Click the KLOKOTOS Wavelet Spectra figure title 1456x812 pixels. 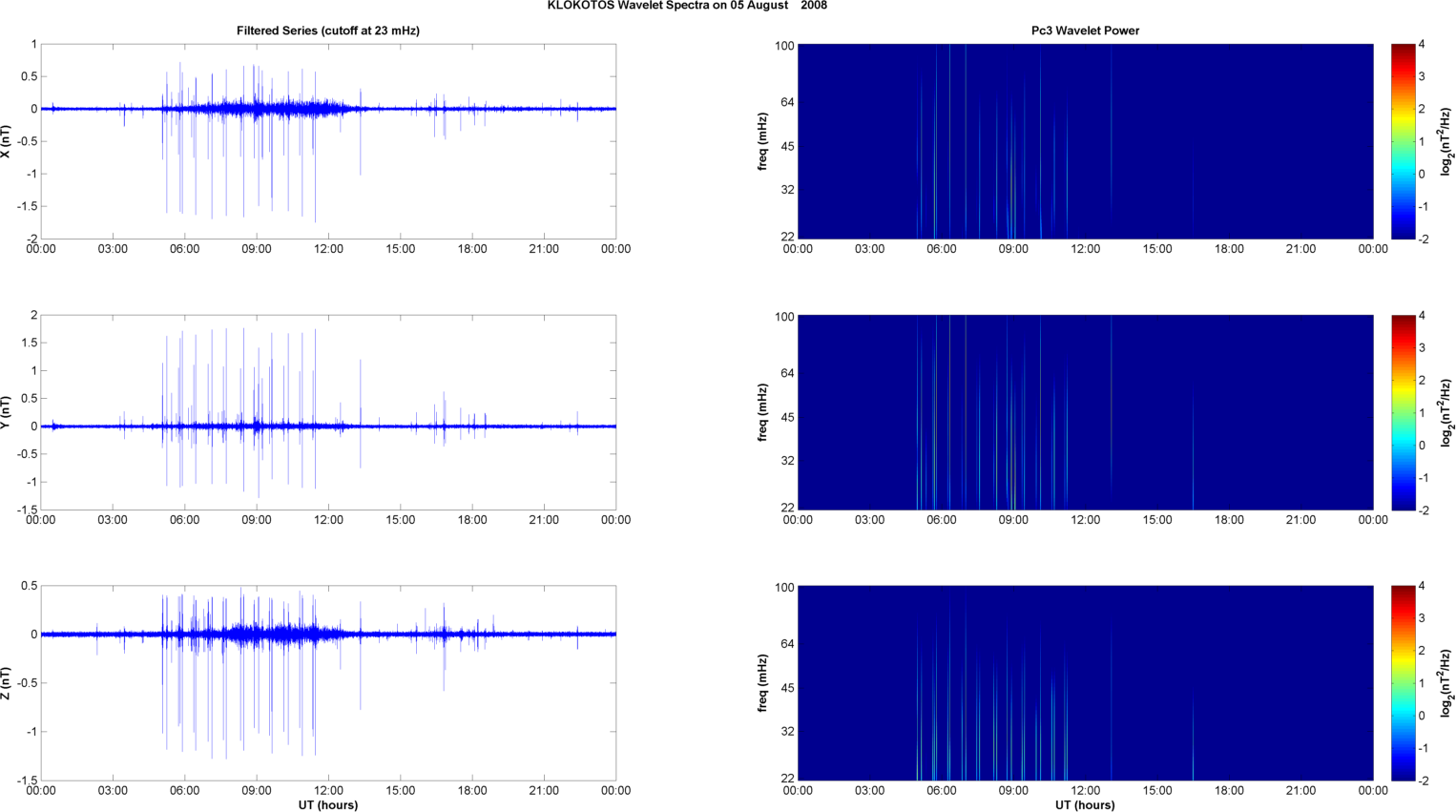pyautogui.click(x=687, y=6)
